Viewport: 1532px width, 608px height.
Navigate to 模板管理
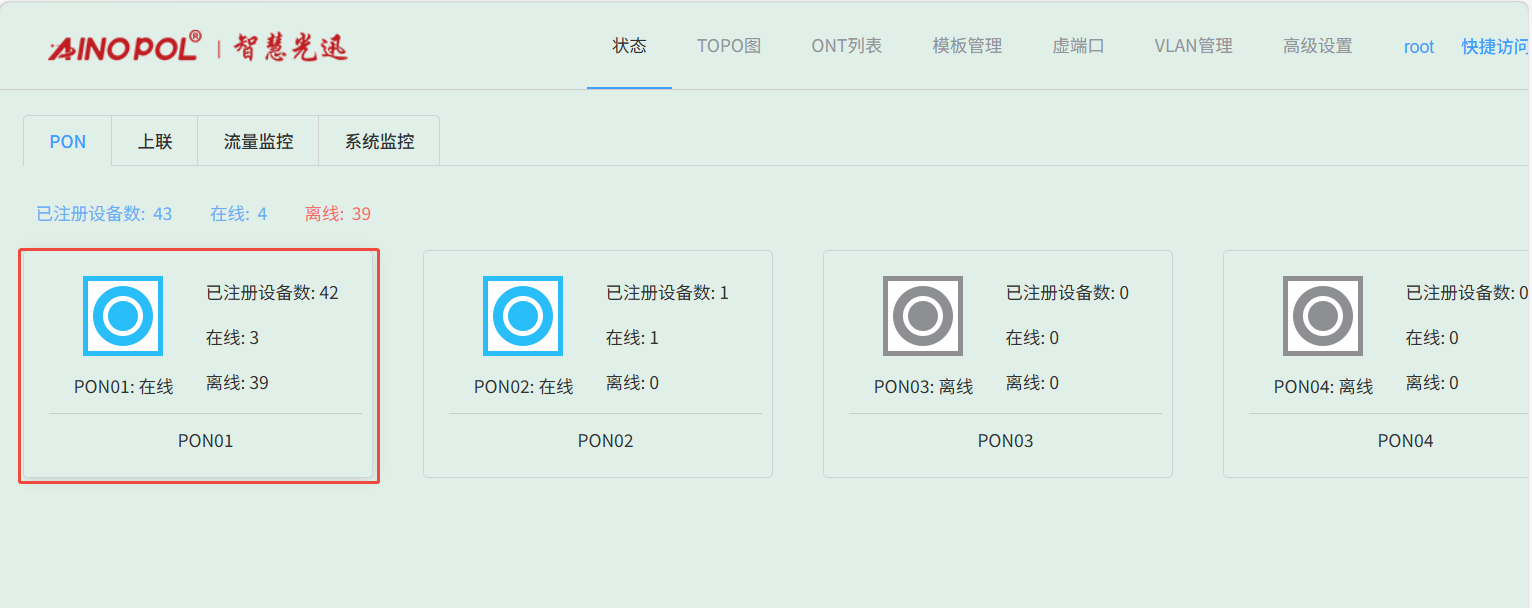(967, 46)
